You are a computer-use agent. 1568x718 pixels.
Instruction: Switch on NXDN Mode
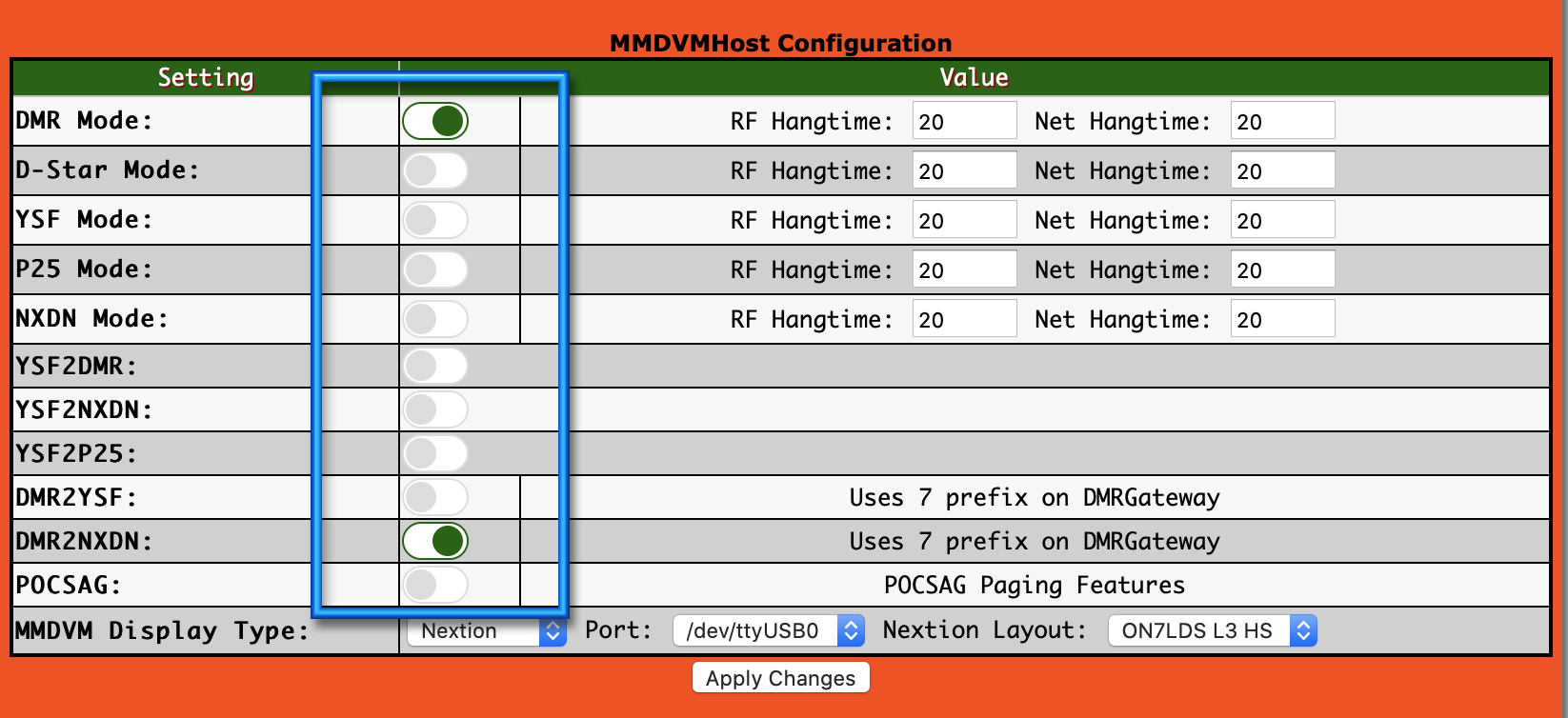435,319
